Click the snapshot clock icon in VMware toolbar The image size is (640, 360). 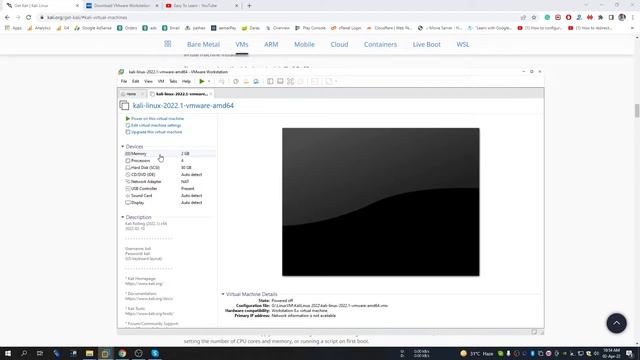(x=236, y=82)
